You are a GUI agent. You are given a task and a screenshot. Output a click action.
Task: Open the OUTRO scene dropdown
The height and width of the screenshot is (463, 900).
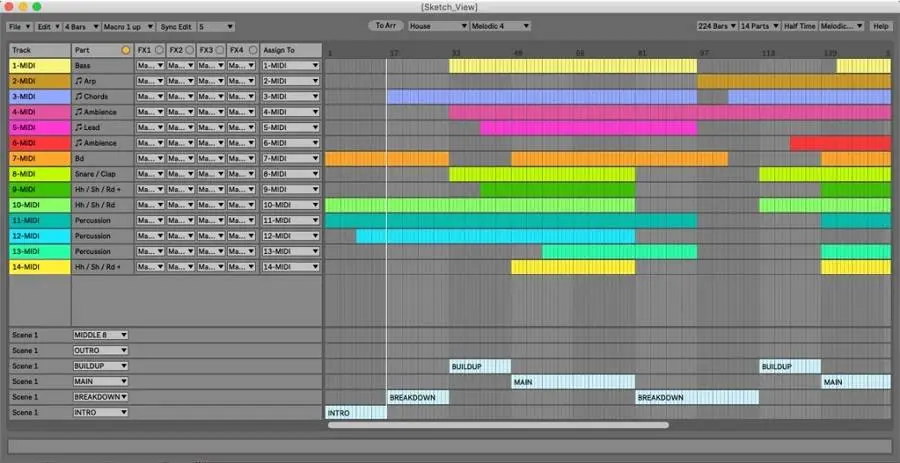(x=100, y=350)
